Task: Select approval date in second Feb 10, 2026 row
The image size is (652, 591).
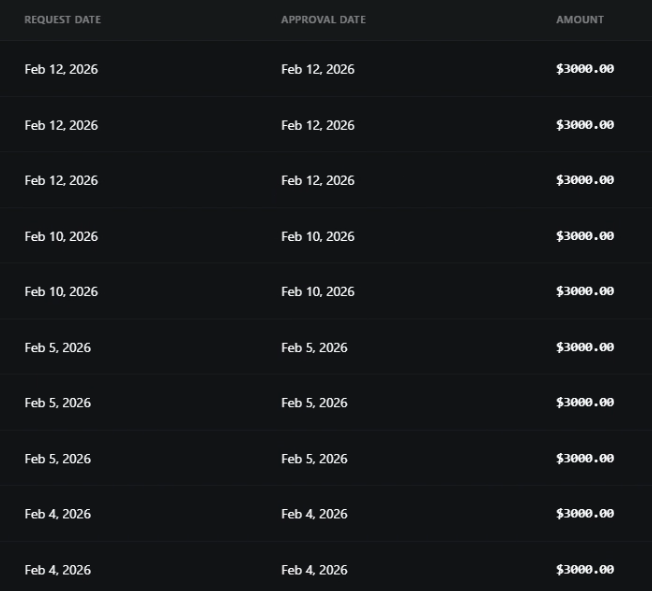Action: click(x=318, y=292)
